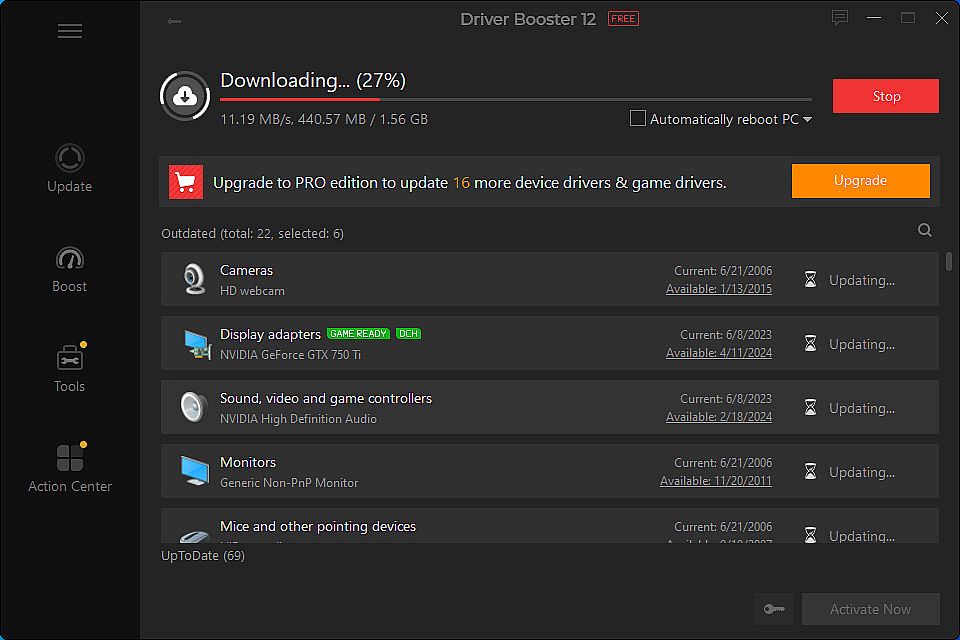Open the driver list search icon
This screenshot has width=960, height=640.
click(x=924, y=230)
